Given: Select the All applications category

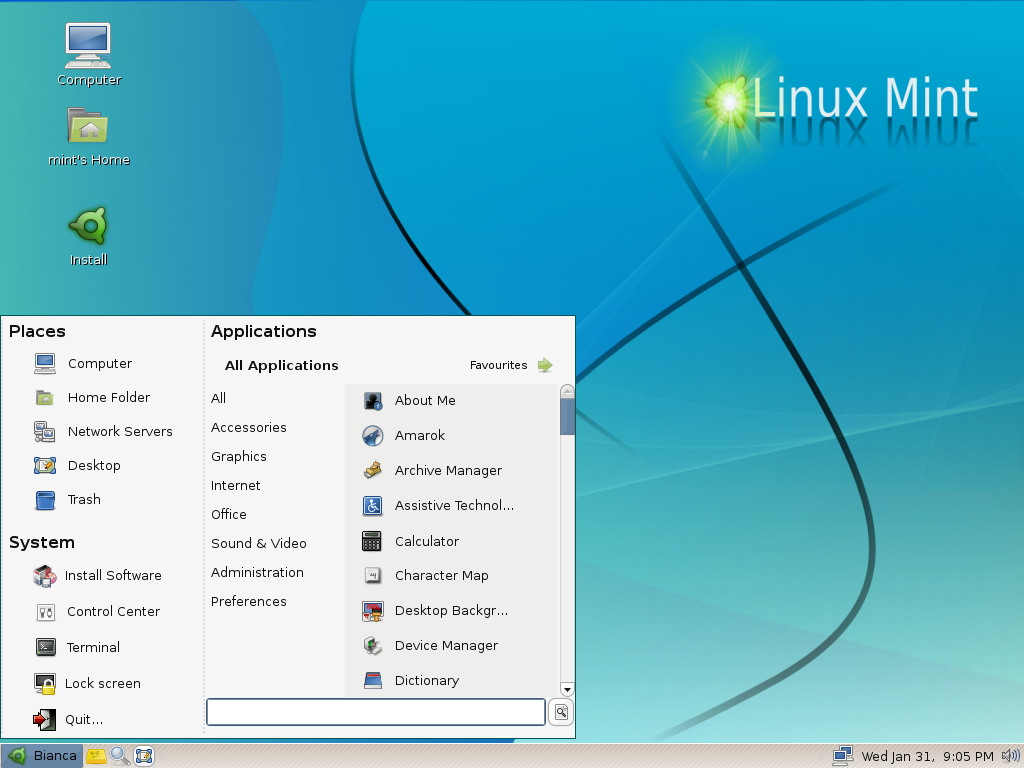Looking at the screenshot, I should pyautogui.click(x=218, y=398).
